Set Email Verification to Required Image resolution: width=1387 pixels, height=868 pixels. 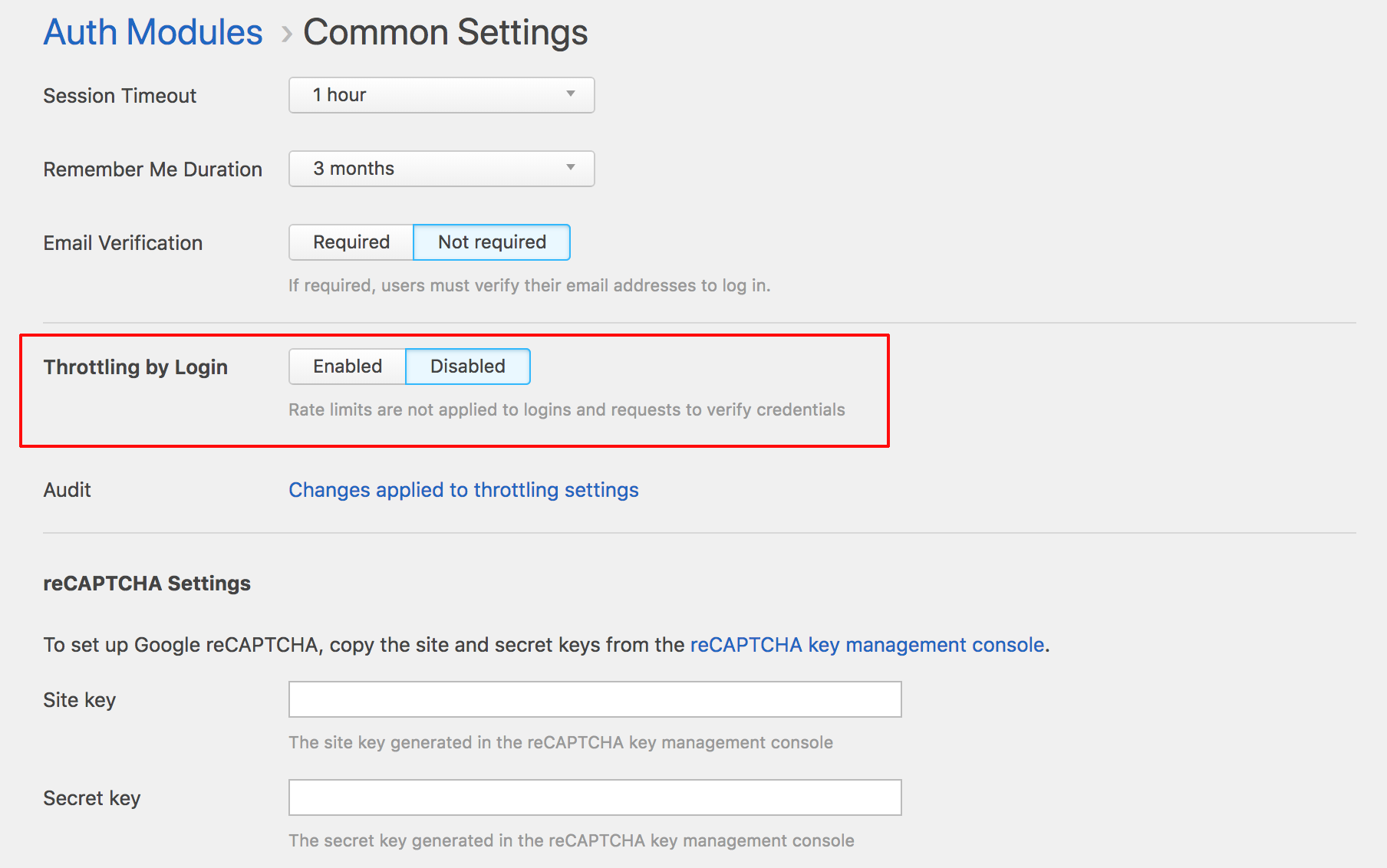(x=351, y=242)
